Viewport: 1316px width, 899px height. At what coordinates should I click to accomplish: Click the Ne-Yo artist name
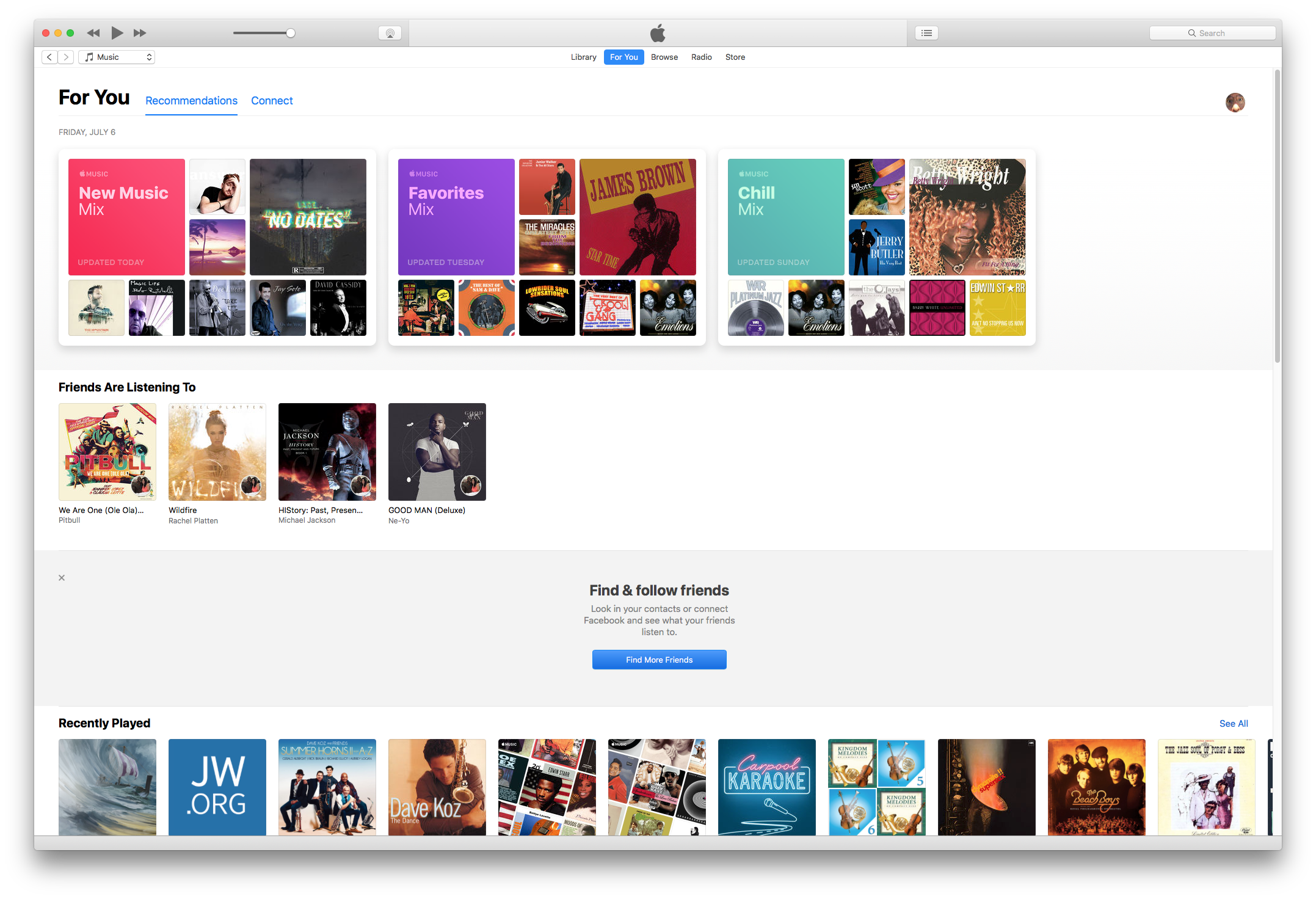(399, 520)
